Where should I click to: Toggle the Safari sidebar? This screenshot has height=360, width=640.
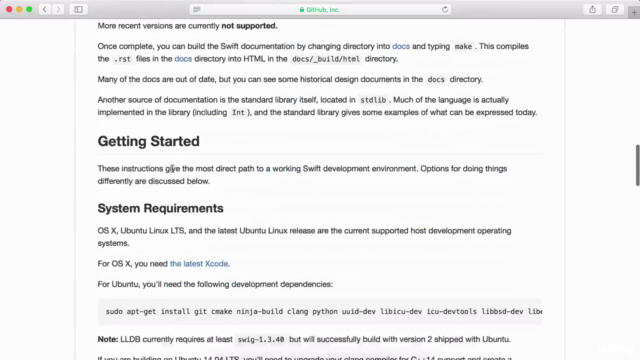(78, 9)
